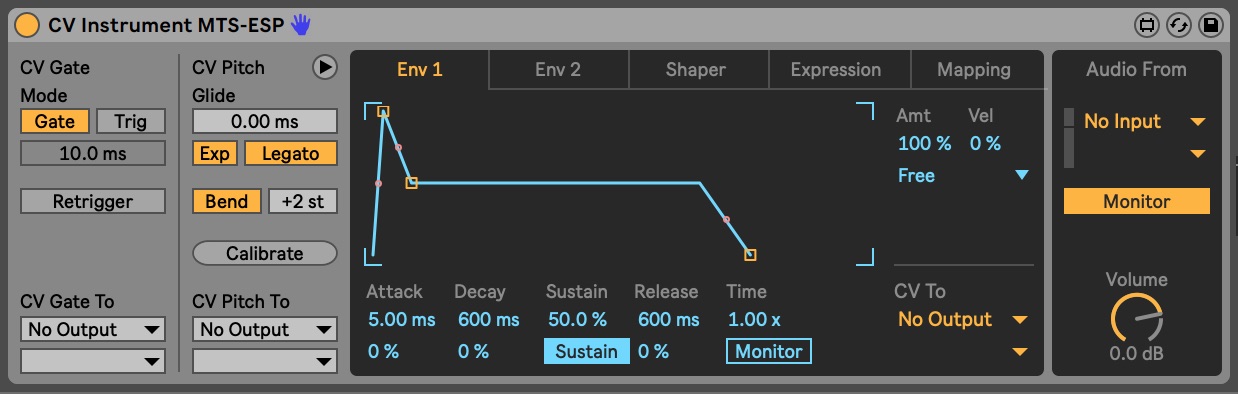The height and width of the screenshot is (394, 1238).
Task: Click the CV Pitch play triangle button
Action: [x=324, y=67]
